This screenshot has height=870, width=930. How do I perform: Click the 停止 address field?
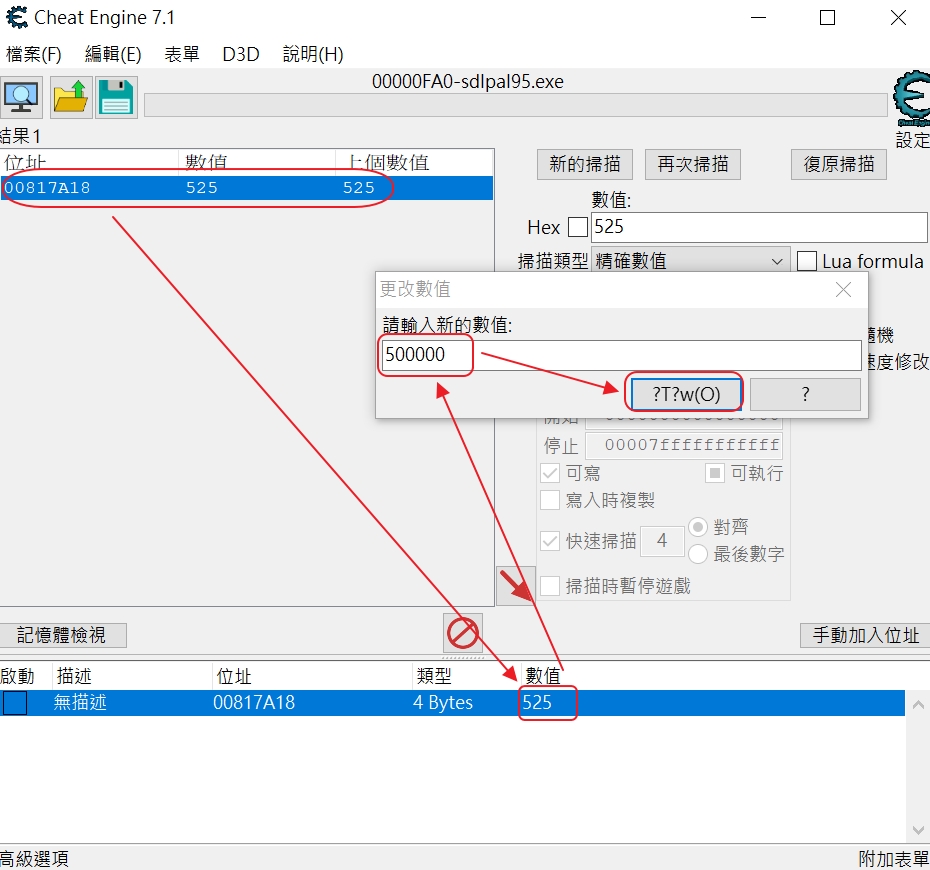684,445
